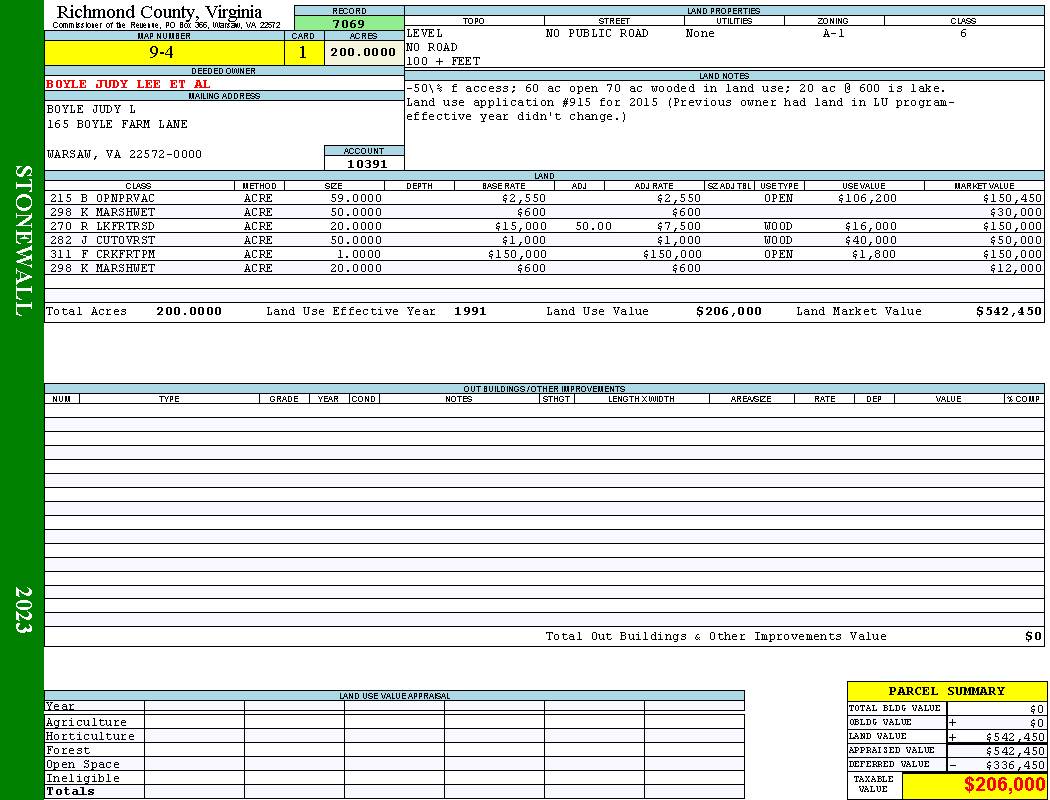The height and width of the screenshot is (800, 1050).
Task: Click the appraised value $542,450
Action: 1015,751
